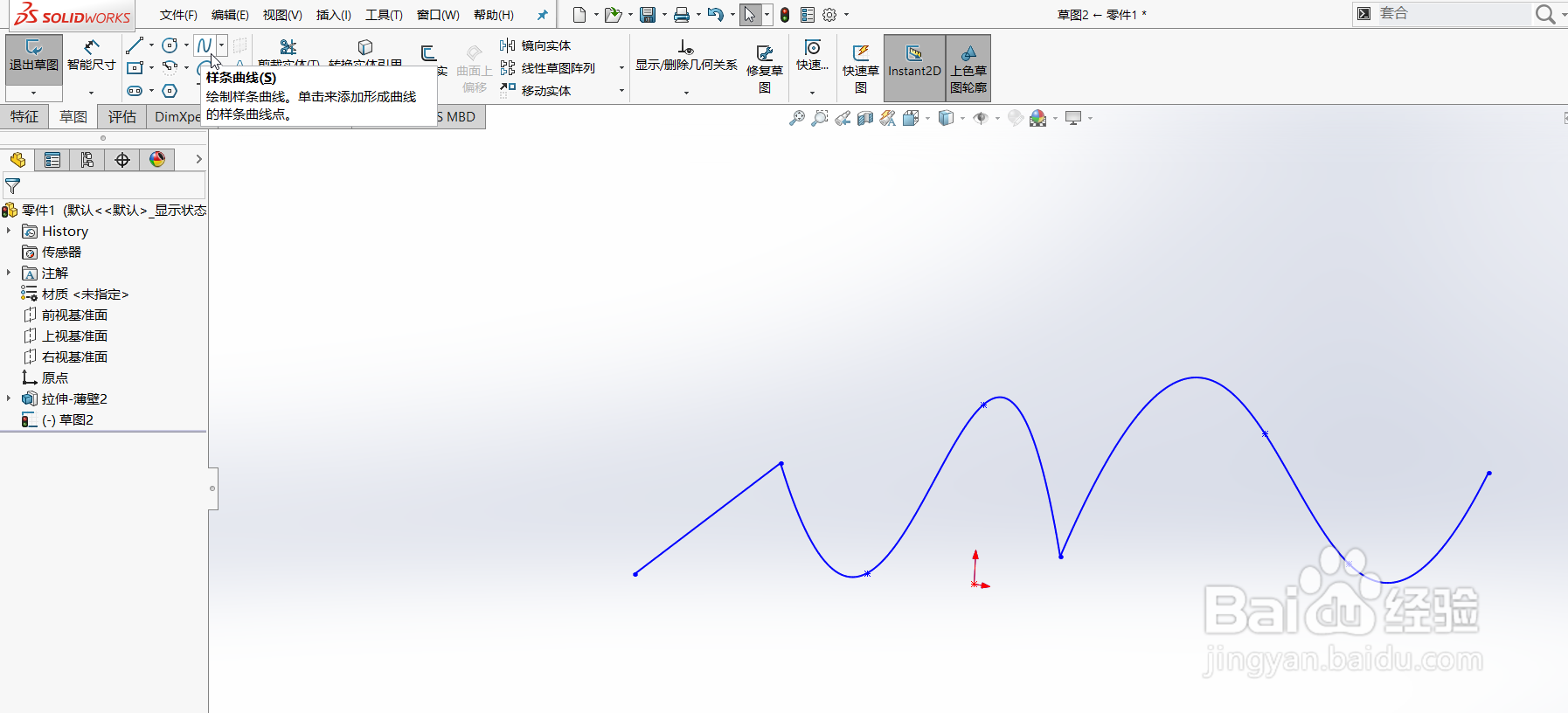Click the 快速草图 Rapid Sketch button
1568x713 pixels.
click(860, 68)
